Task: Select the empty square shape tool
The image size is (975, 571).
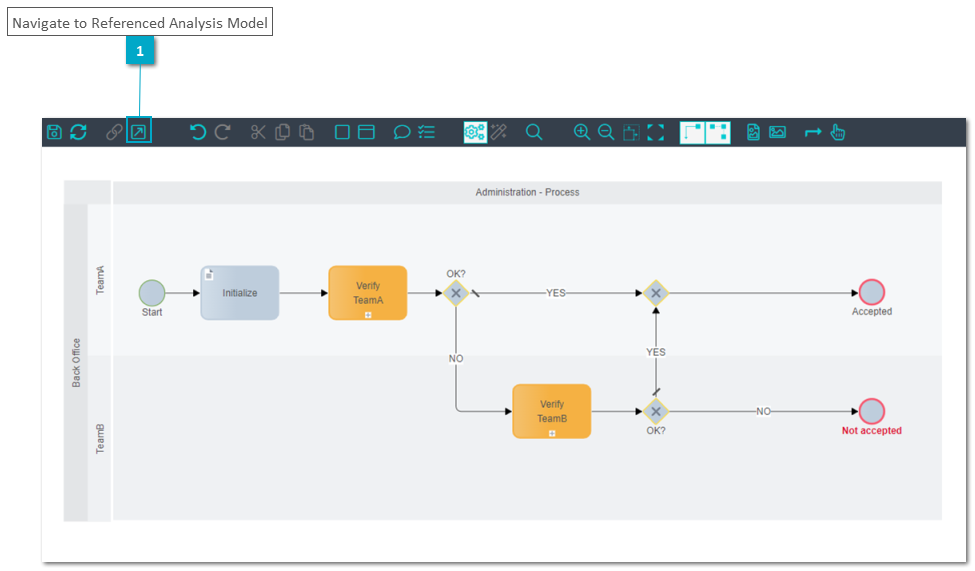Action: [342, 132]
